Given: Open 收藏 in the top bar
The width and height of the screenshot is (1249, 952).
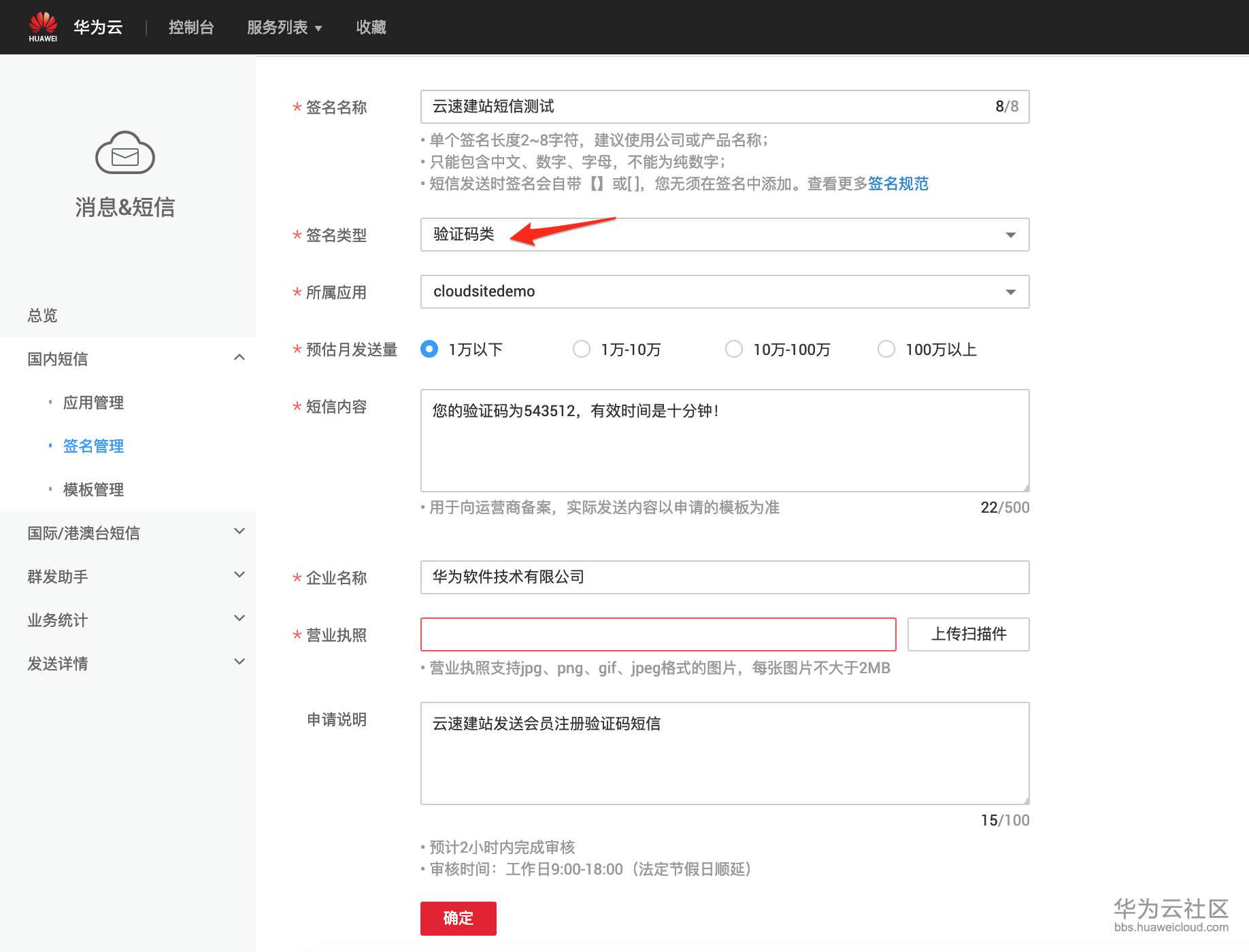Looking at the screenshot, I should click(371, 27).
